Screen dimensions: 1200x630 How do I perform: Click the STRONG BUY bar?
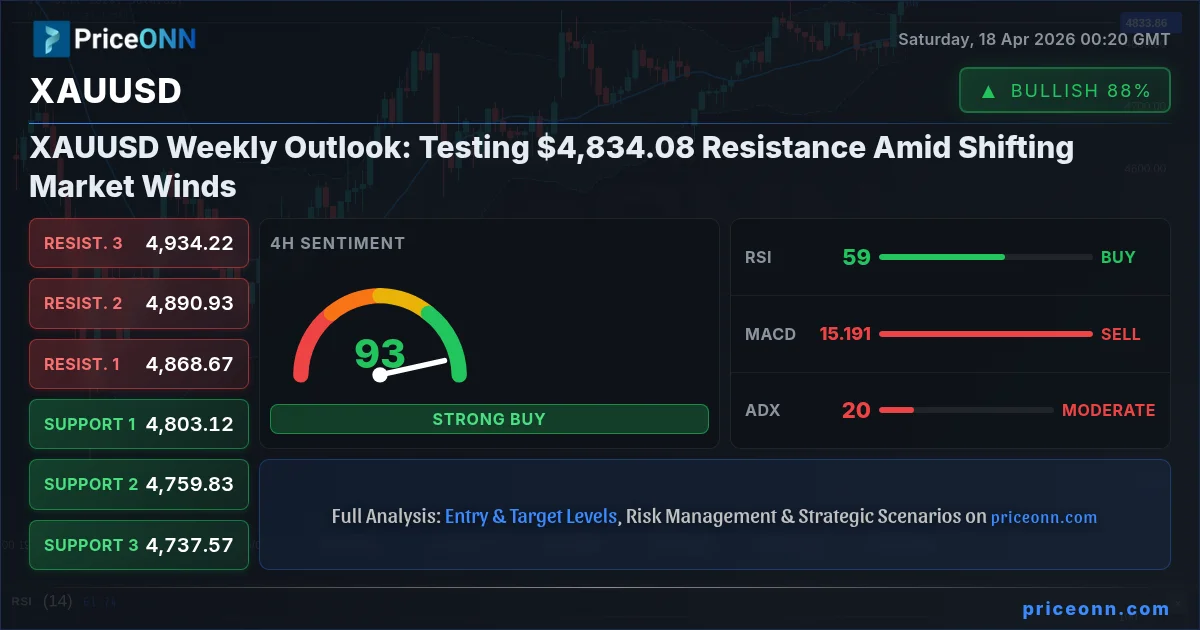tap(489, 419)
